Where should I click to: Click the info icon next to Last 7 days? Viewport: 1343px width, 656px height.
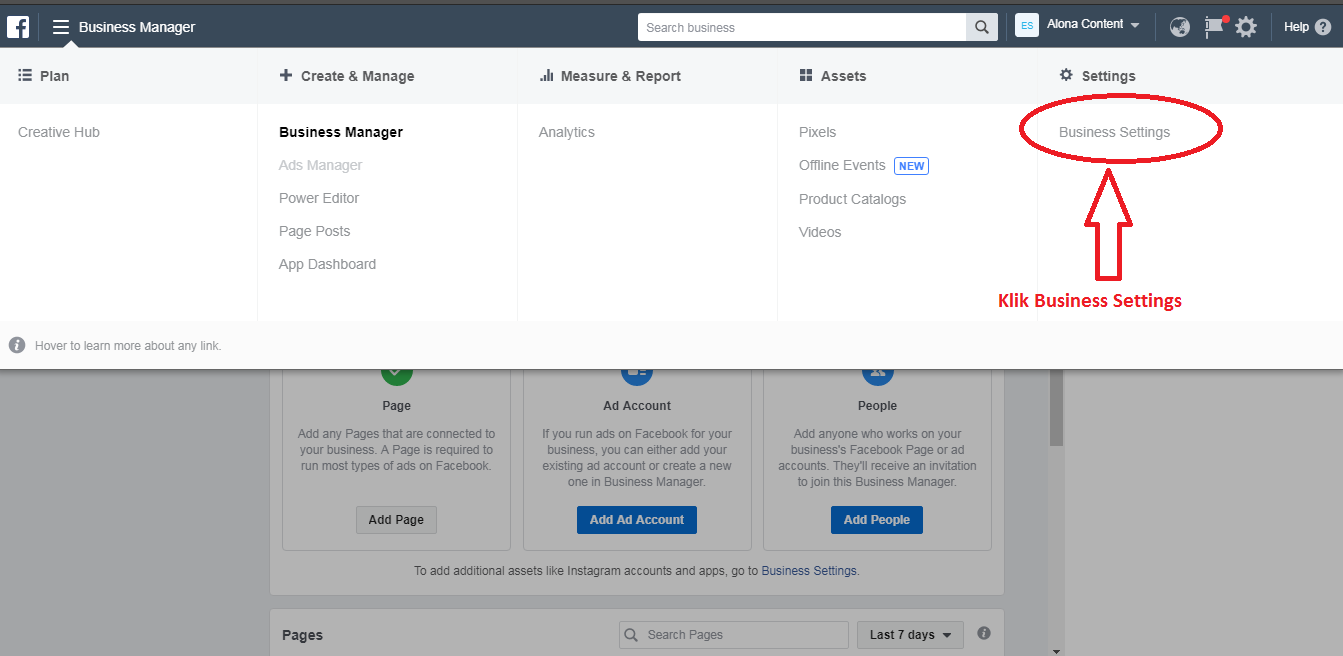click(984, 633)
